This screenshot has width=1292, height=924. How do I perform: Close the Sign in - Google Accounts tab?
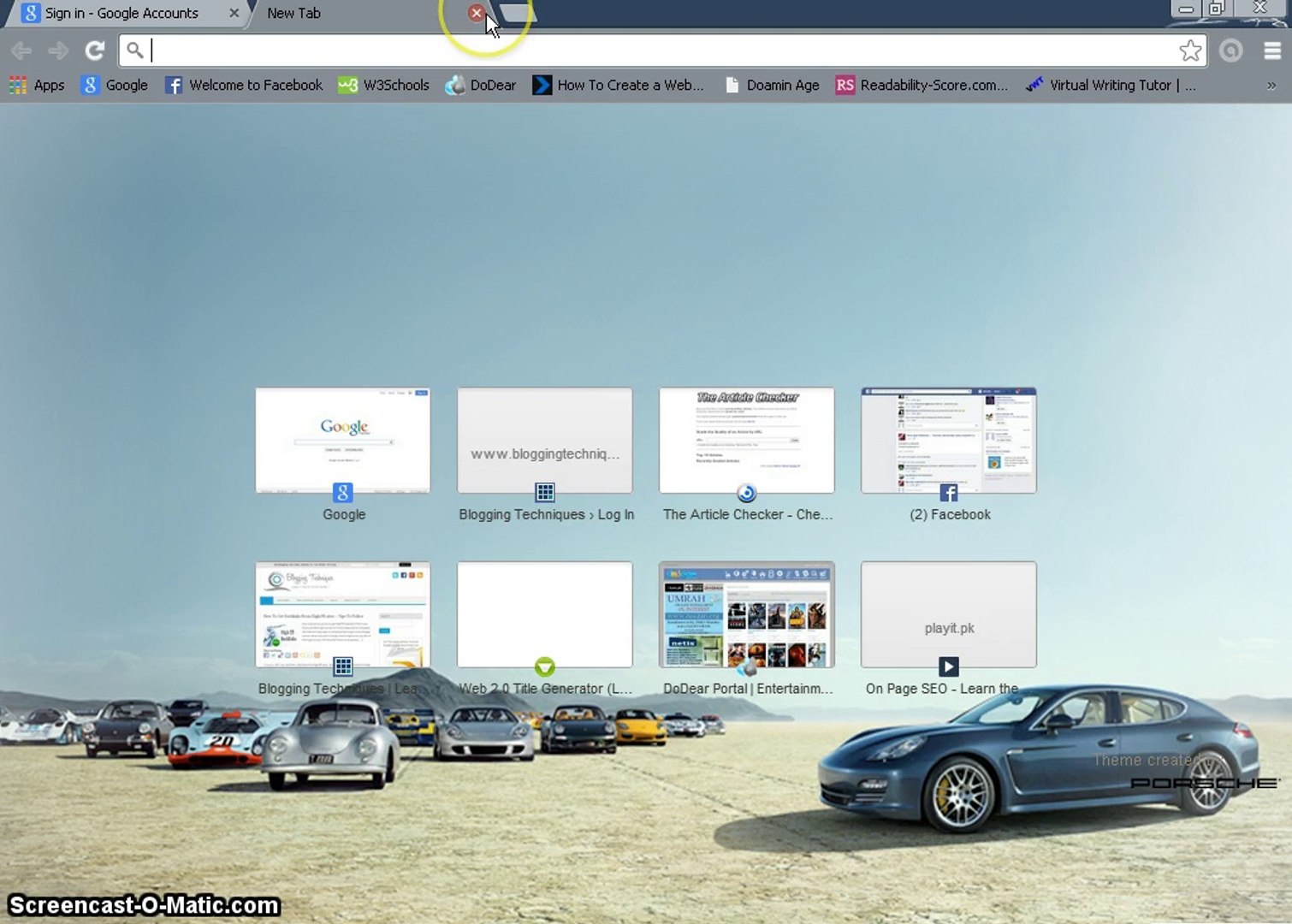click(234, 14)
